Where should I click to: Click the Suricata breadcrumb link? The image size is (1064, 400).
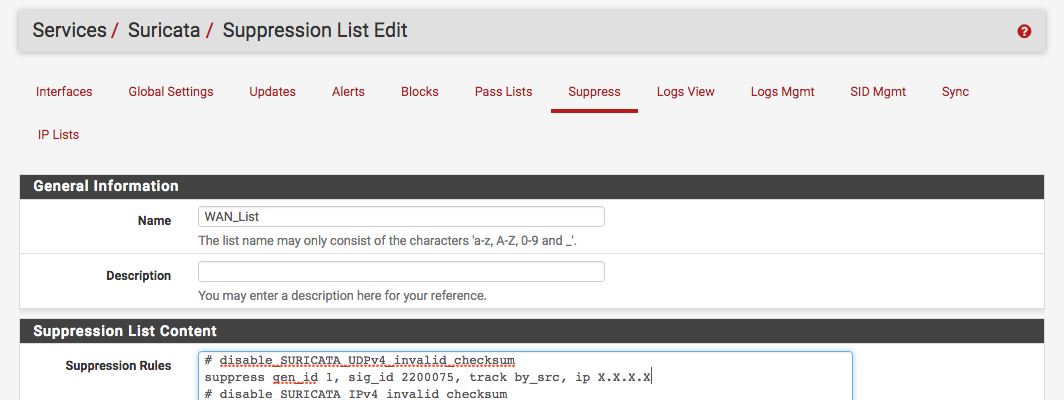(164, 31)
